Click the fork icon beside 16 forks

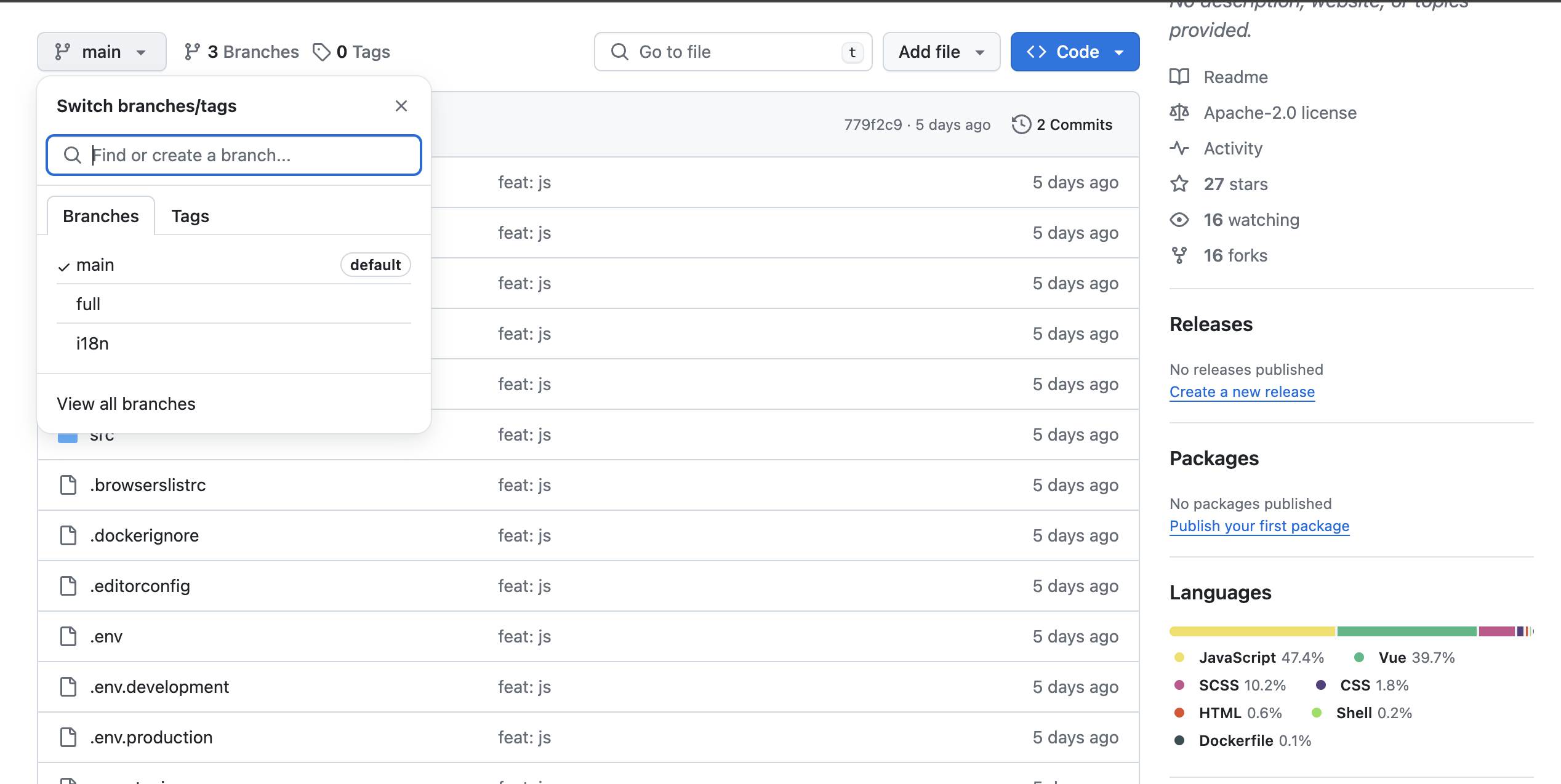tap(1179, 255)
